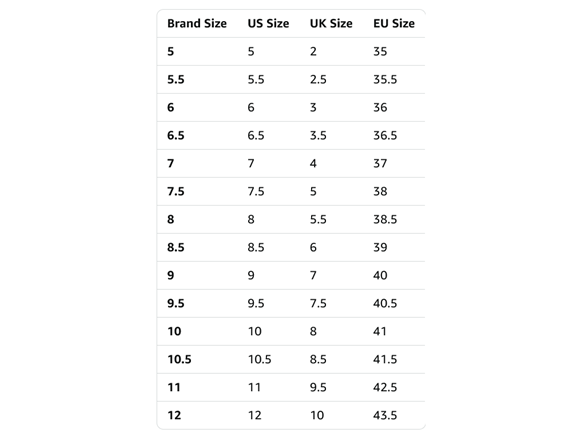Click the US Size column header
Screen dimensions: 588x441
click(x=268, y=24)
